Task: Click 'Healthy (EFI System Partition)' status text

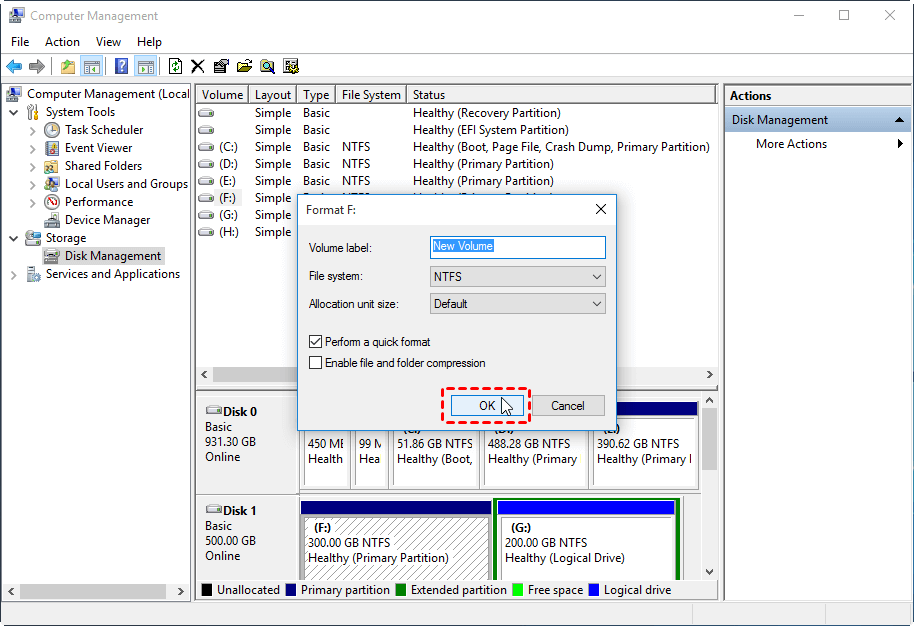Action: click(491, 130)
